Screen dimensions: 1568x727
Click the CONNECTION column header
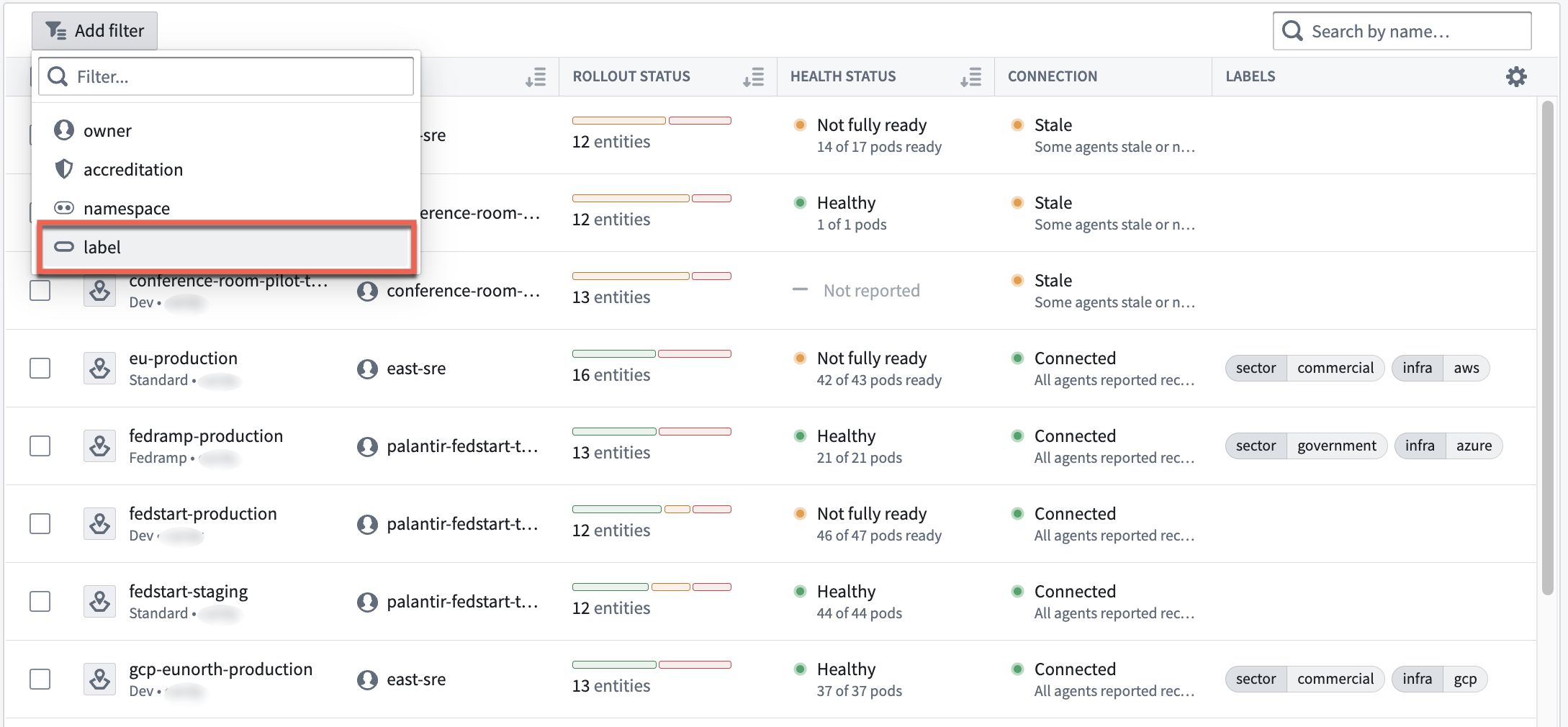tap(1053, 76)
